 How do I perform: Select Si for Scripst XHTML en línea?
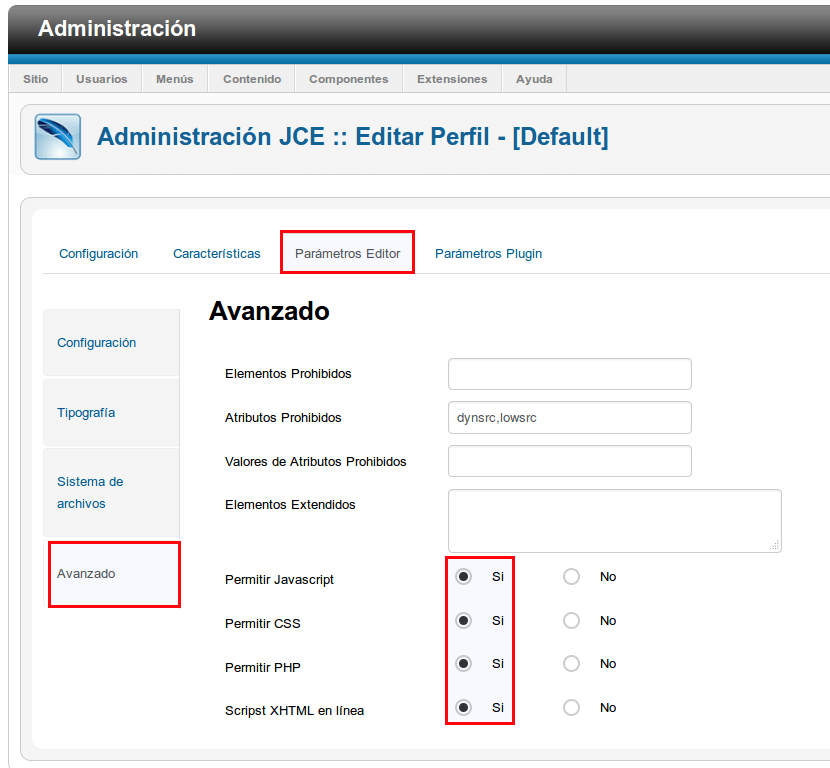(x=464, y=707)
